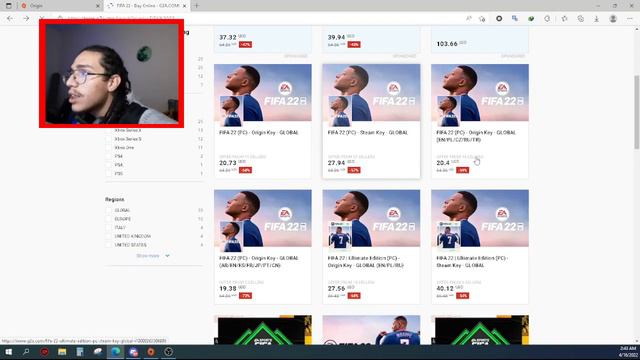Switch to the FIFA 22 G2A.COM tab
This screenshot has width=640, height=360.
(147, 6)
